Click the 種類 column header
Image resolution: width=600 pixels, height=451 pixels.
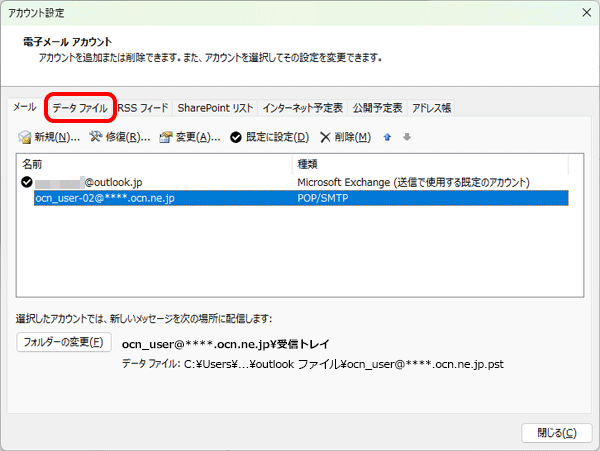pos(430,163)
